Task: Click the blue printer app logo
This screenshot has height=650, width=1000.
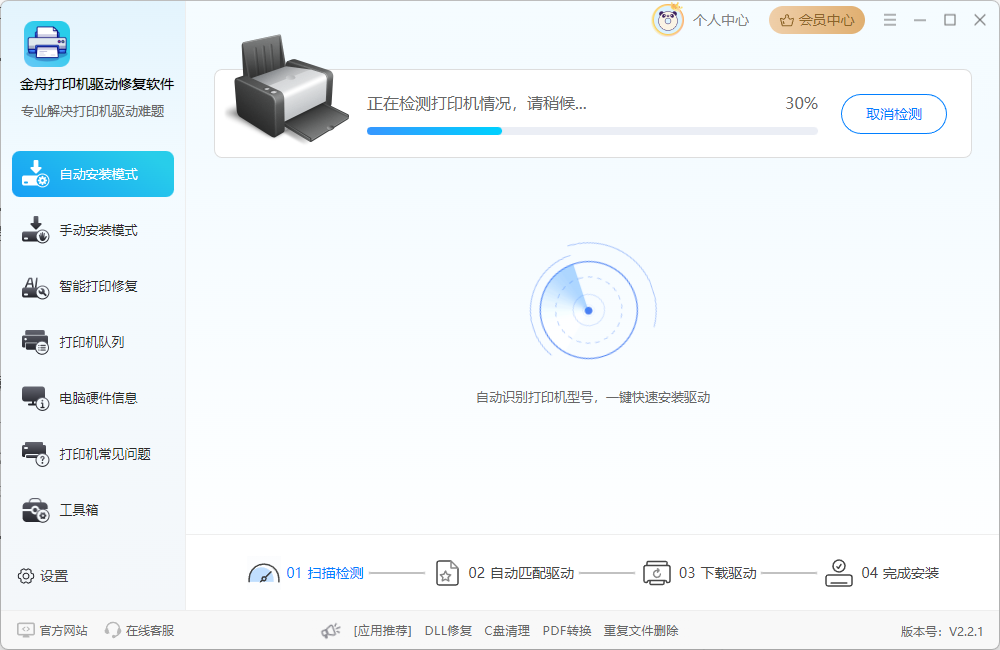Action: pos(47,44)
